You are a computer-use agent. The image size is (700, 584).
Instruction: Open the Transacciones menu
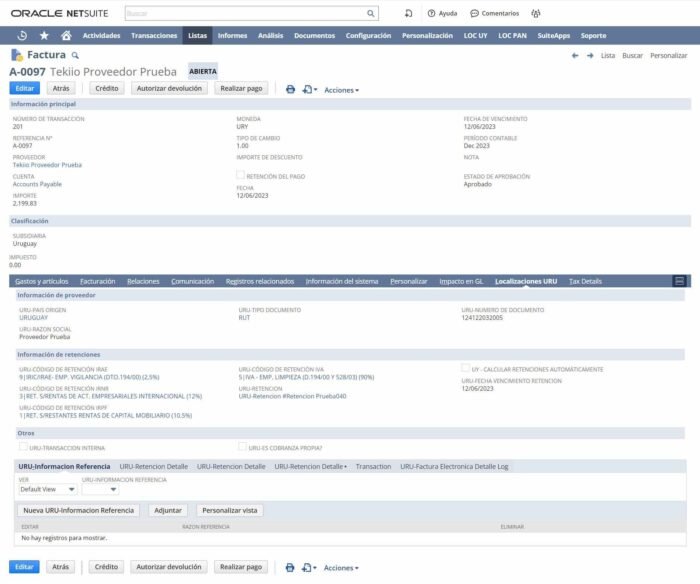(x=154, y=35)
